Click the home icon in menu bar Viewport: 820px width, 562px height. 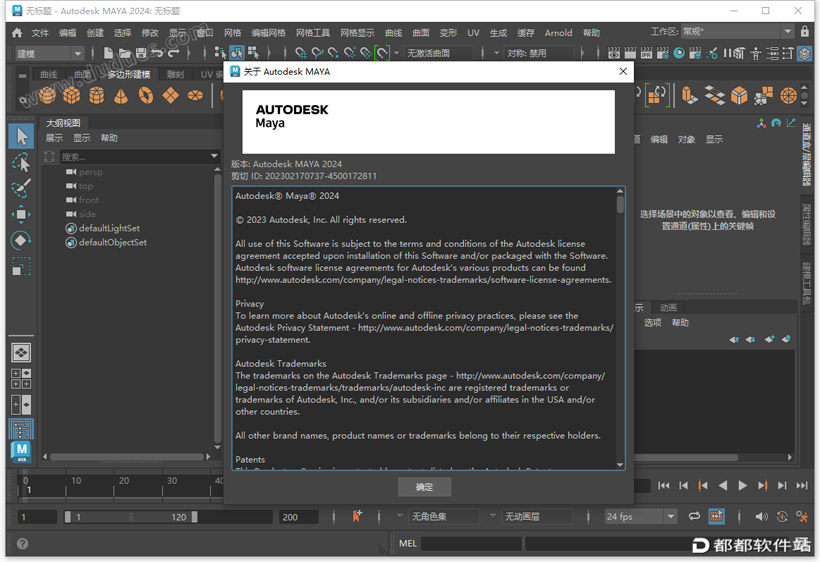17,33
